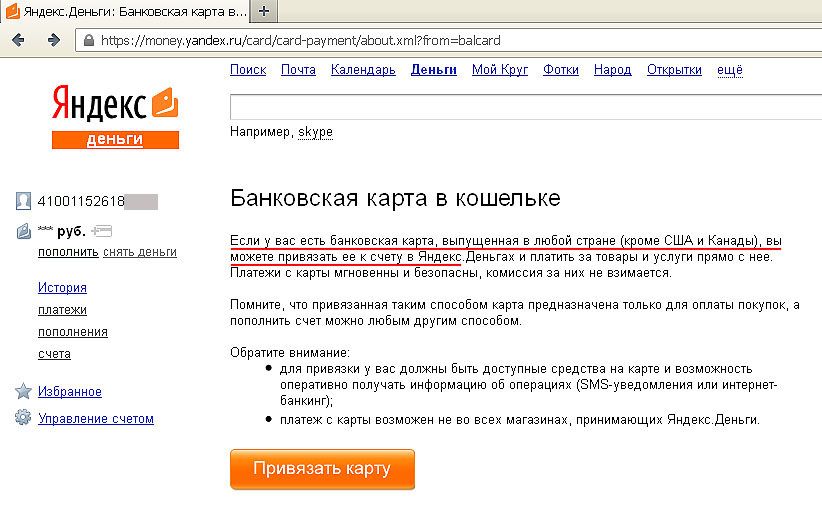The width and height of the screenshot is (822, 514).
Task: Click the Привязать карту orange button
Action: [x=322, y=469]
